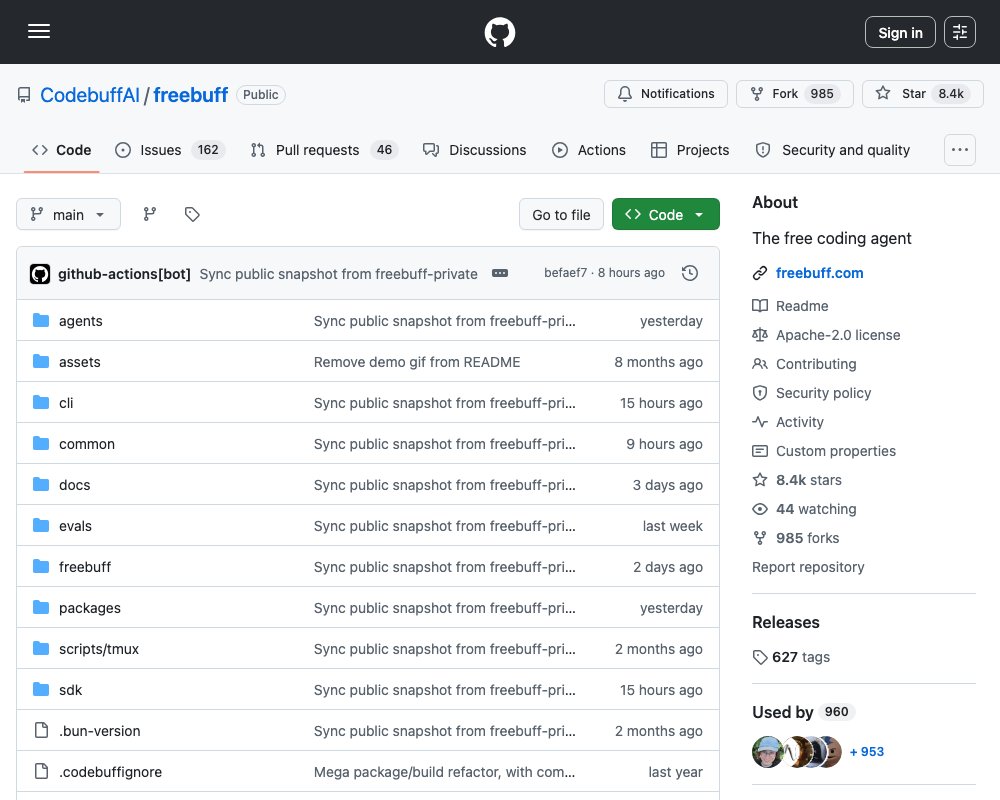Open the Issues tab
The width and height of the screenshot is (1000, 800).
[x=170, y=150]
